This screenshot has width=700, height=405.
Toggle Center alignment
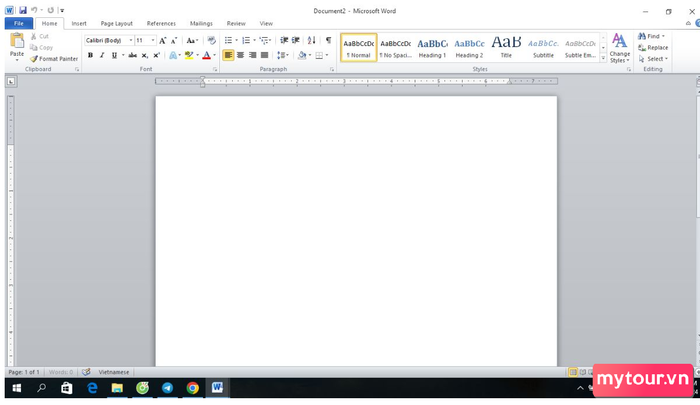240,55
